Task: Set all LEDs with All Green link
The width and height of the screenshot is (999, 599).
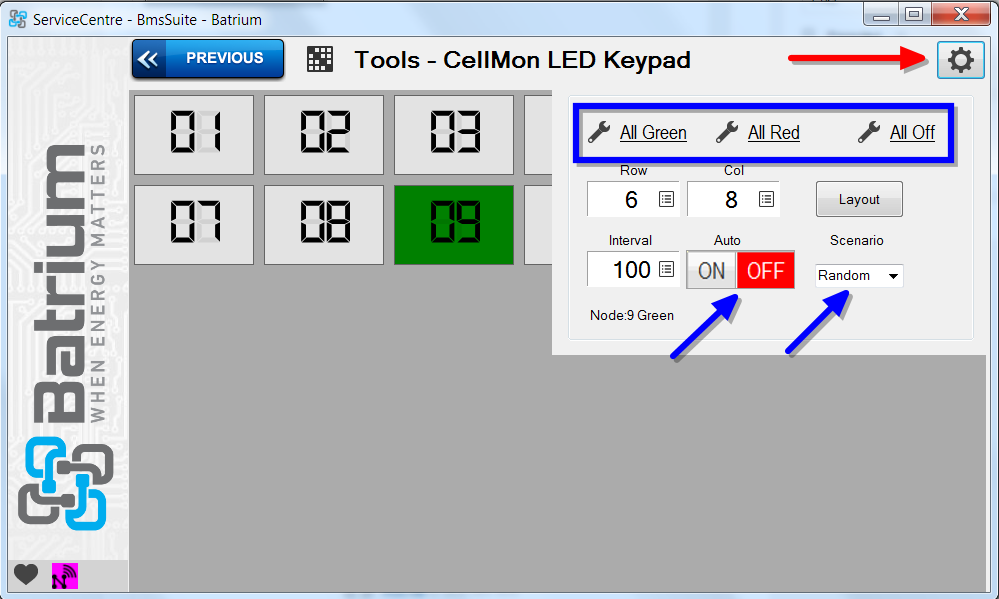Action: [x=653, y=133]
